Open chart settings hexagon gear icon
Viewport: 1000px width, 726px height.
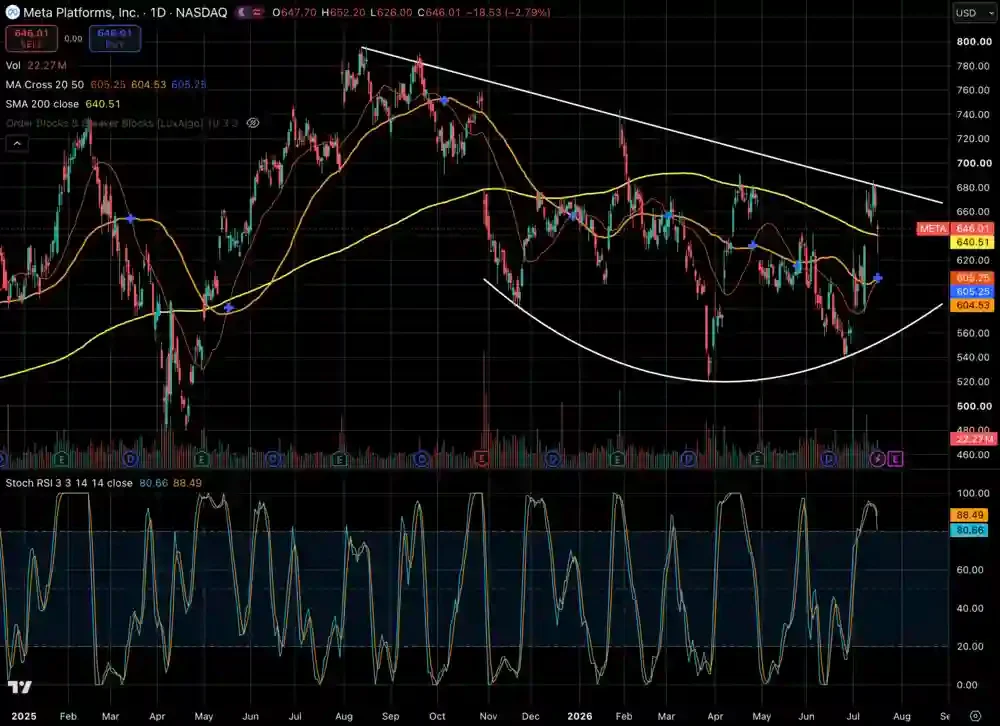pyautogui.click(x=975, y=716)
